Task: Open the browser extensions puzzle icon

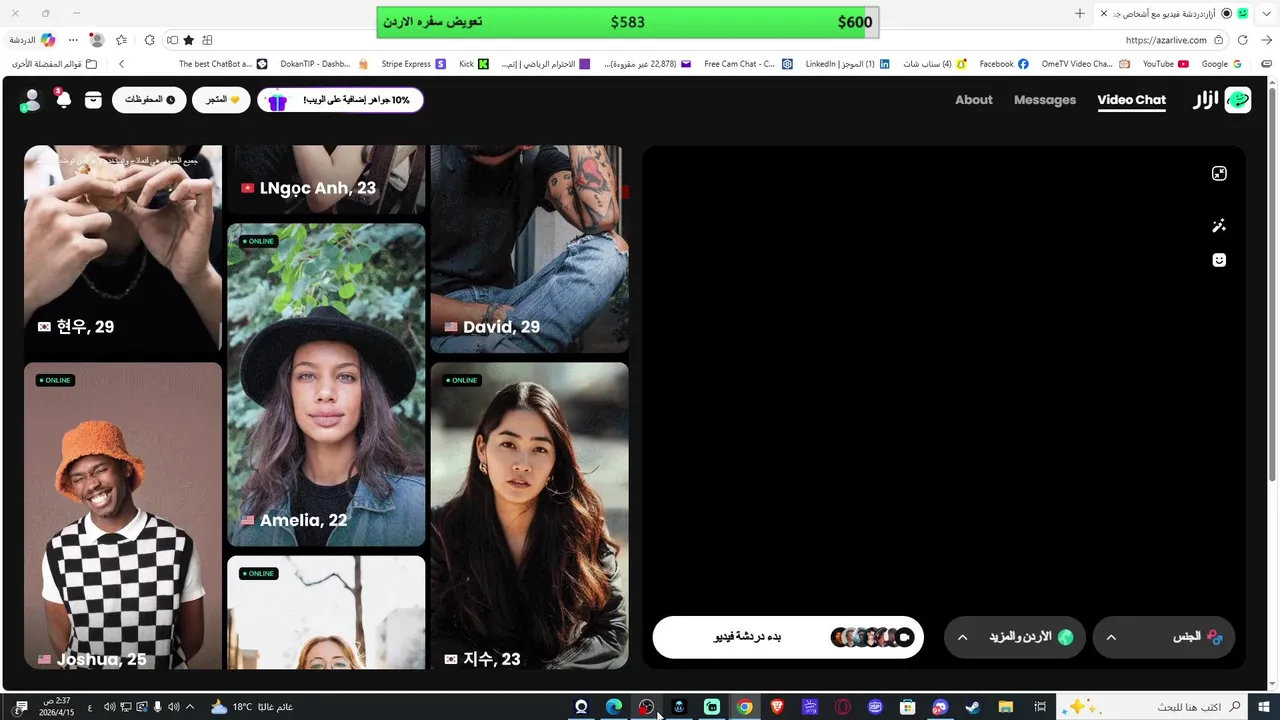Action: pos(149,40)
